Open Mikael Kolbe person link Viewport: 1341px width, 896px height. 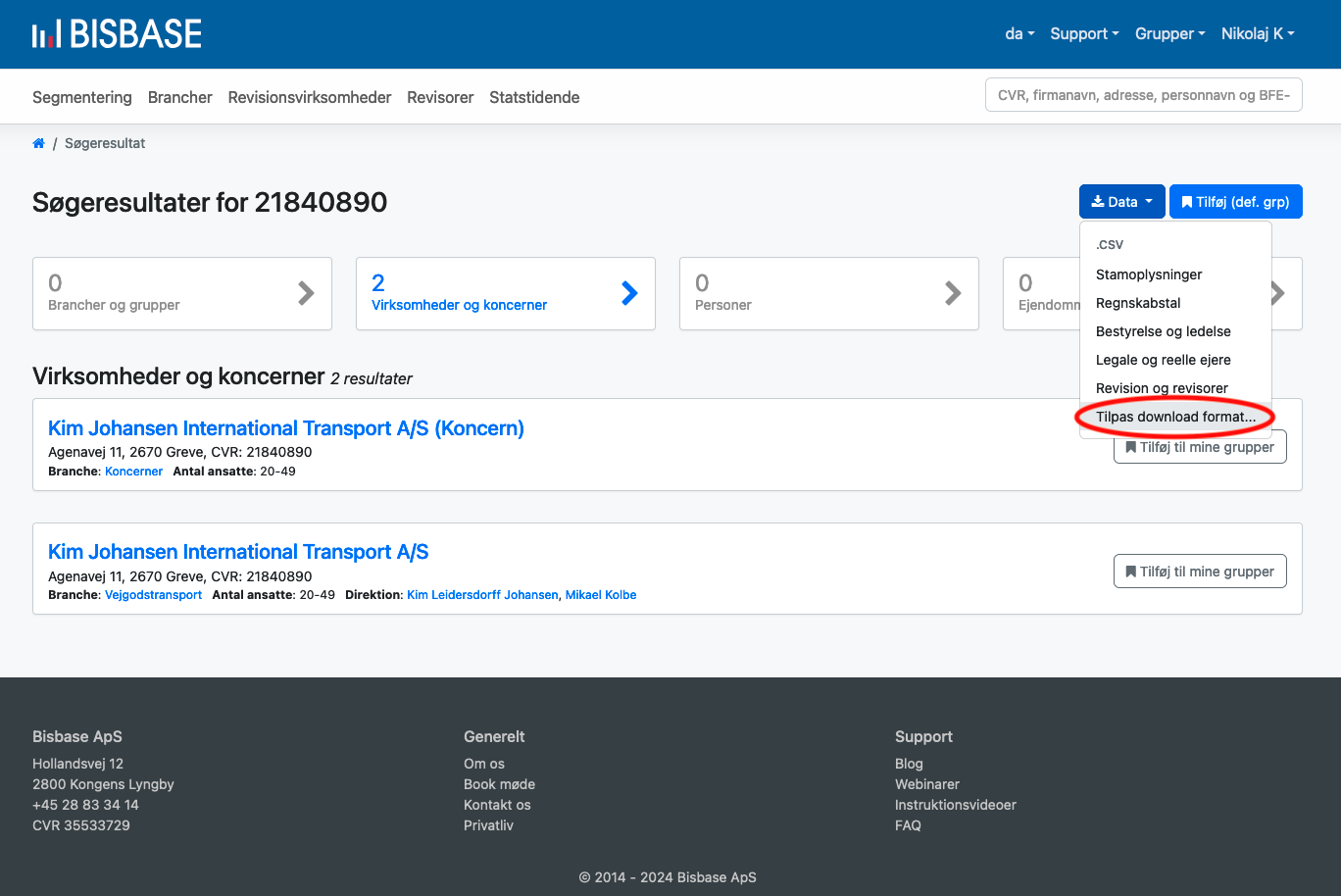(601, 595)
